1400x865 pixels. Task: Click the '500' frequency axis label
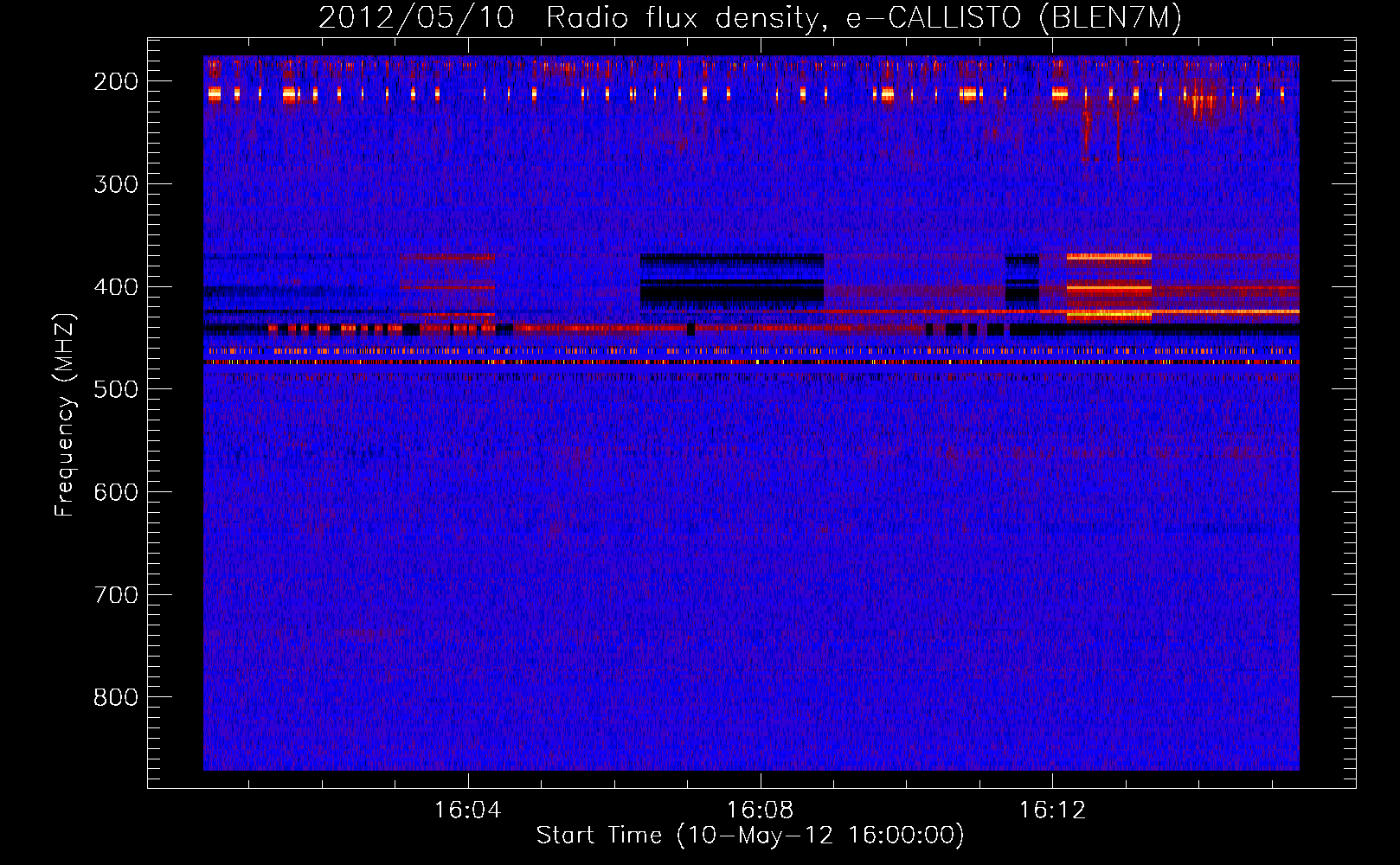click(116, 389)
